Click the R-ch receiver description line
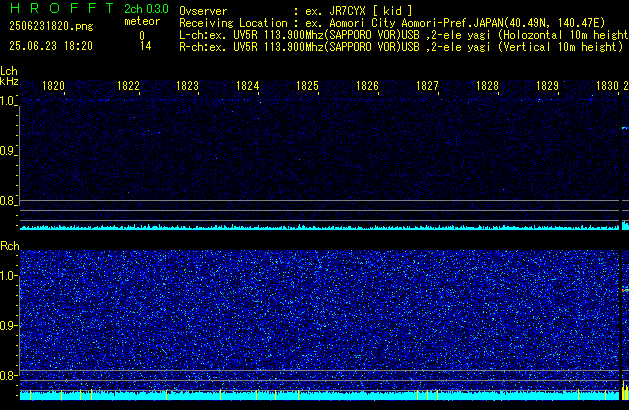629x410 pixels. click(x=401, y=47)
